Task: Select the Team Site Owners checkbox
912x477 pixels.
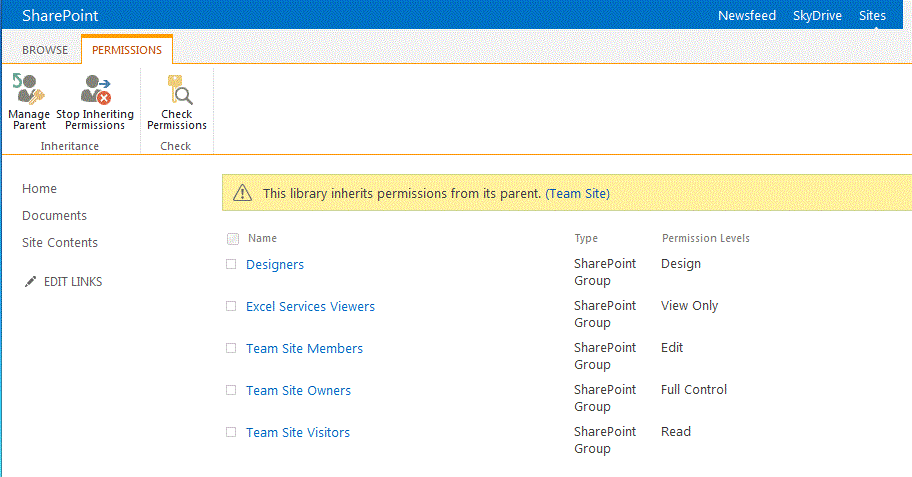Action: pyautogui.click(x=231, y=390)
